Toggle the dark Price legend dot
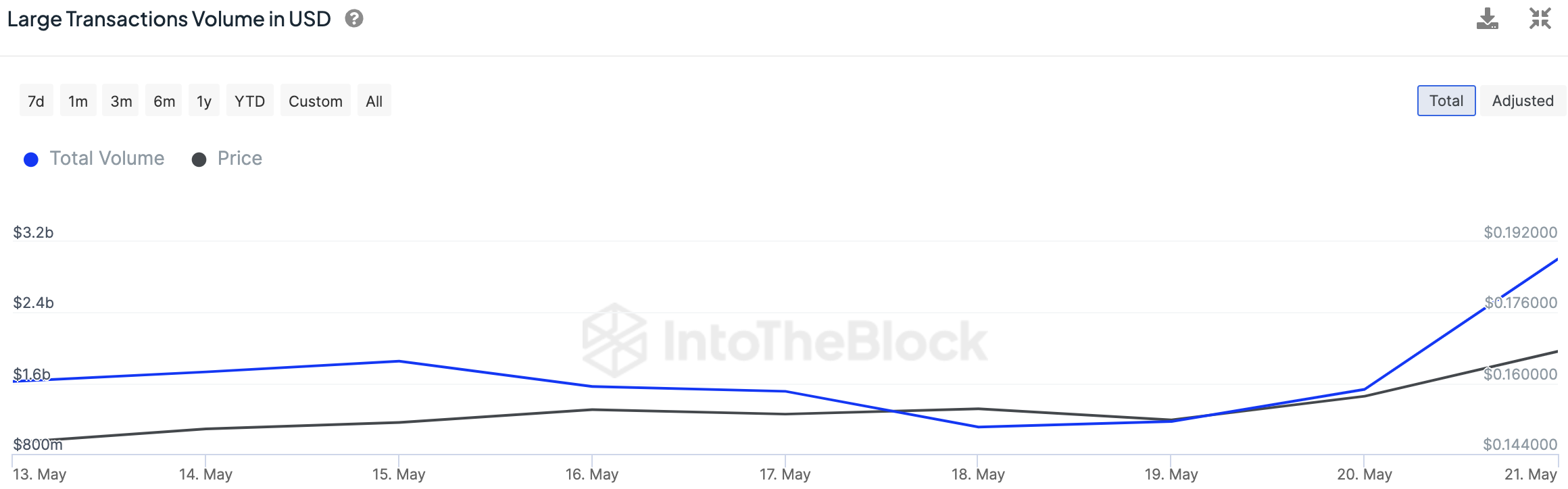The image size is (1568, 489). pyautogui.click(x=199, y=159)
